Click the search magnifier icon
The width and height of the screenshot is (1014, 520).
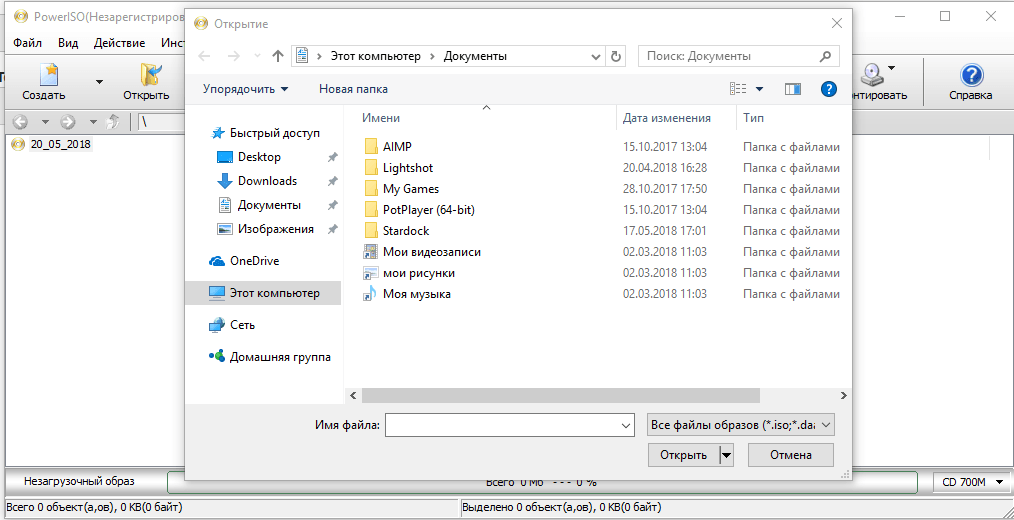(825, 56)
